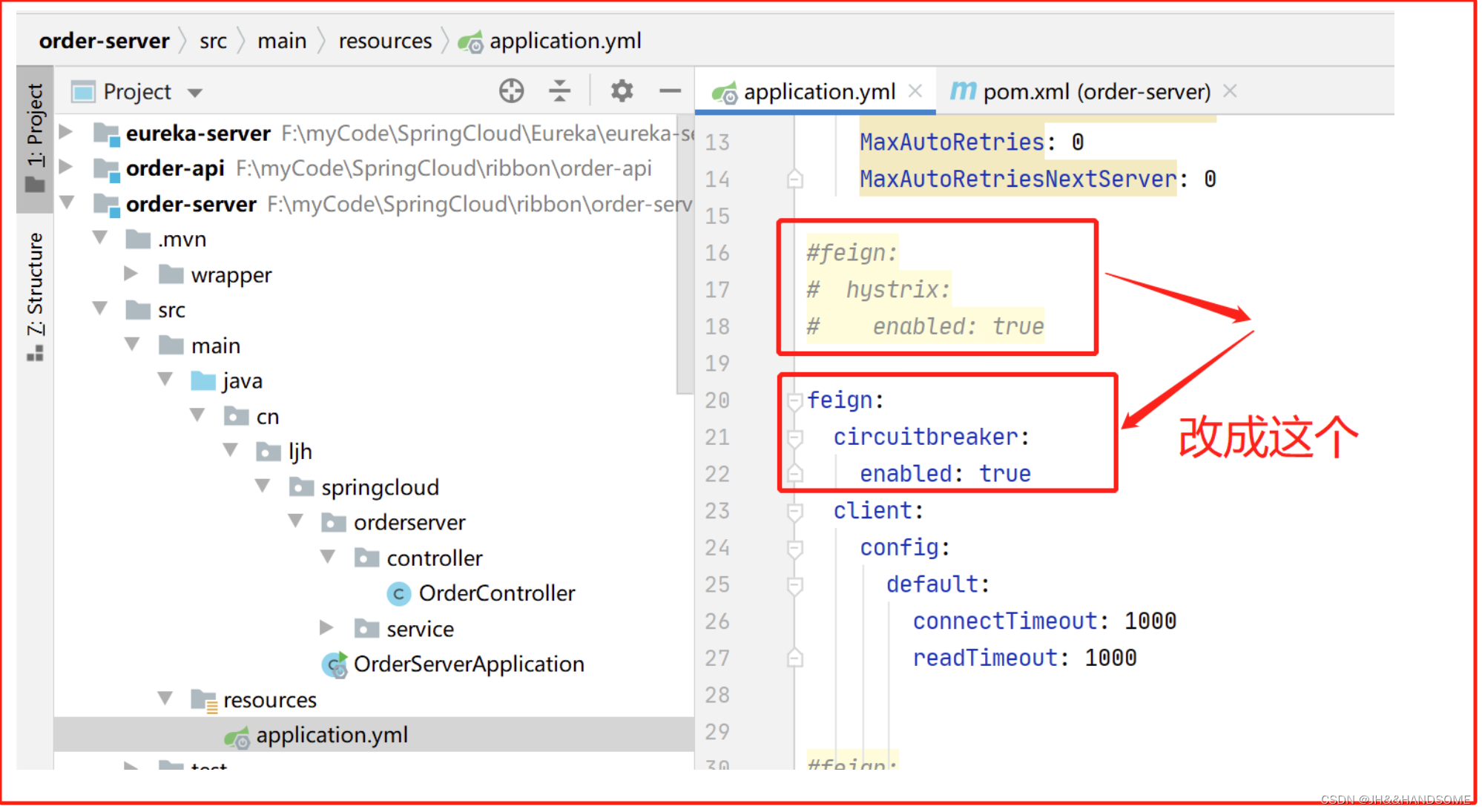The height and width of the screenshot is (812, 1482).
Task: Click the collapse all icon in Project panel
Action: point(560,91)
